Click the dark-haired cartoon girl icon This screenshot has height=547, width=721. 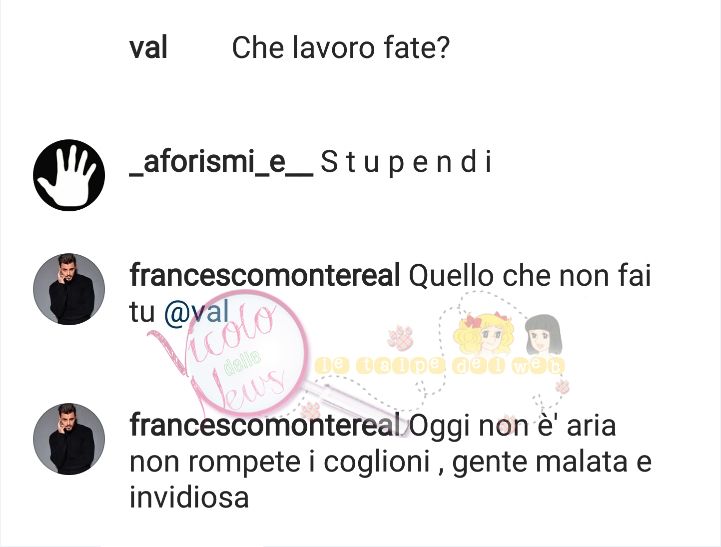click(x=544, y=335)
